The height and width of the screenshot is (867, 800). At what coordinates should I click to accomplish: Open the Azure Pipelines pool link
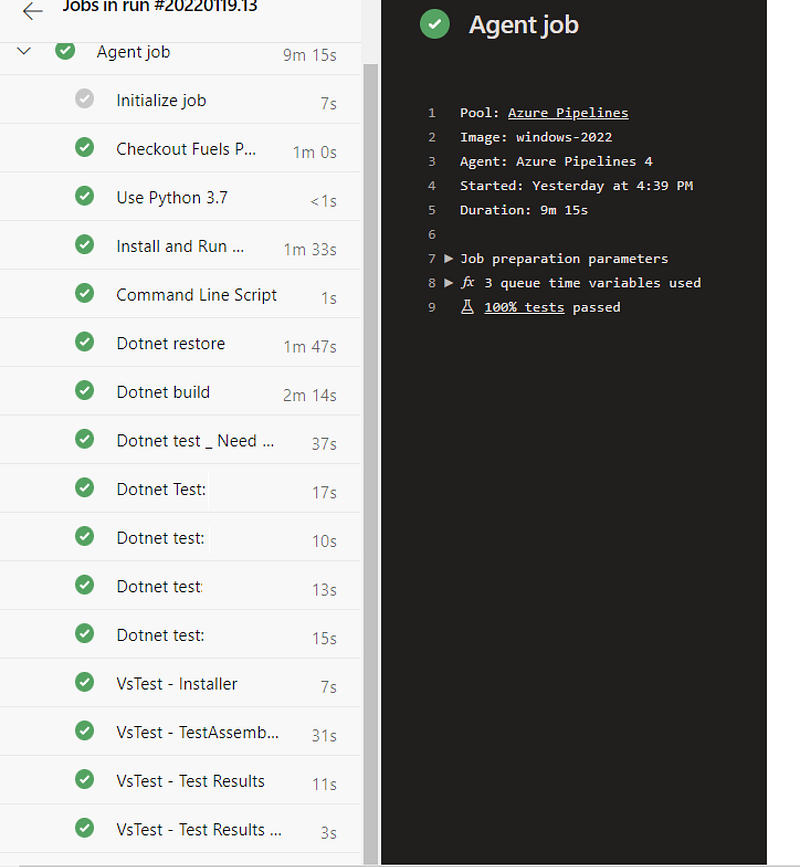[568, 113]
